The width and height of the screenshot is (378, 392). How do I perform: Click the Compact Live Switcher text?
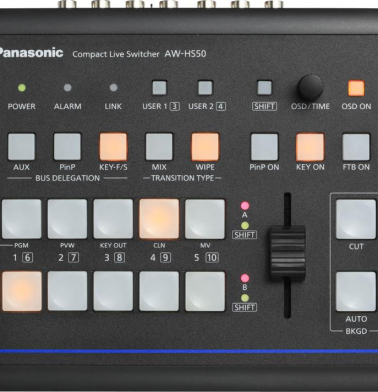[x=116, y=54]
